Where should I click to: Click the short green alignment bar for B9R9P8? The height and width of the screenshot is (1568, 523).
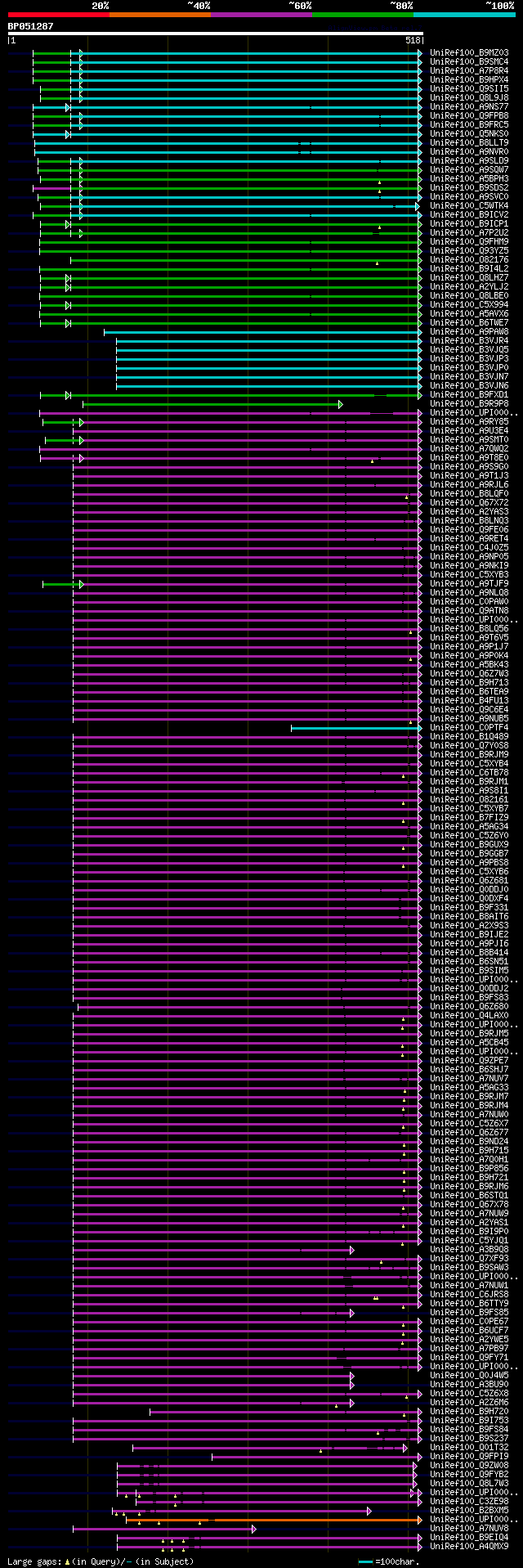tap(212, 404)
